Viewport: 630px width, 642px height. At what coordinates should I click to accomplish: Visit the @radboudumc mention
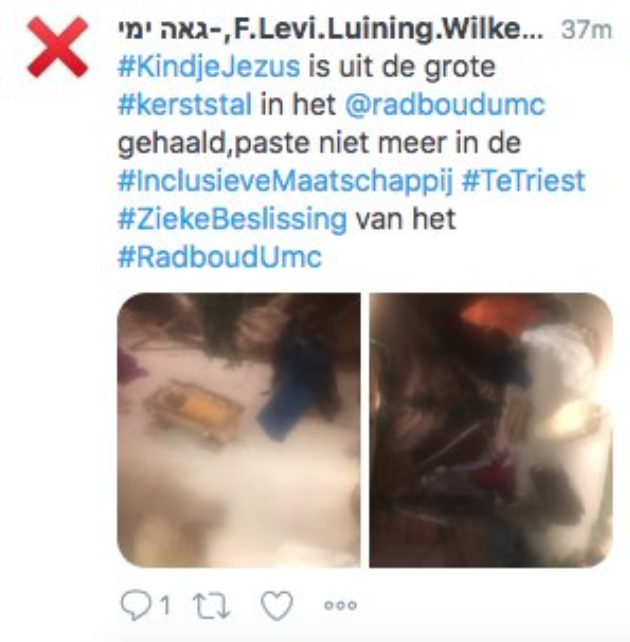point(445,105)
